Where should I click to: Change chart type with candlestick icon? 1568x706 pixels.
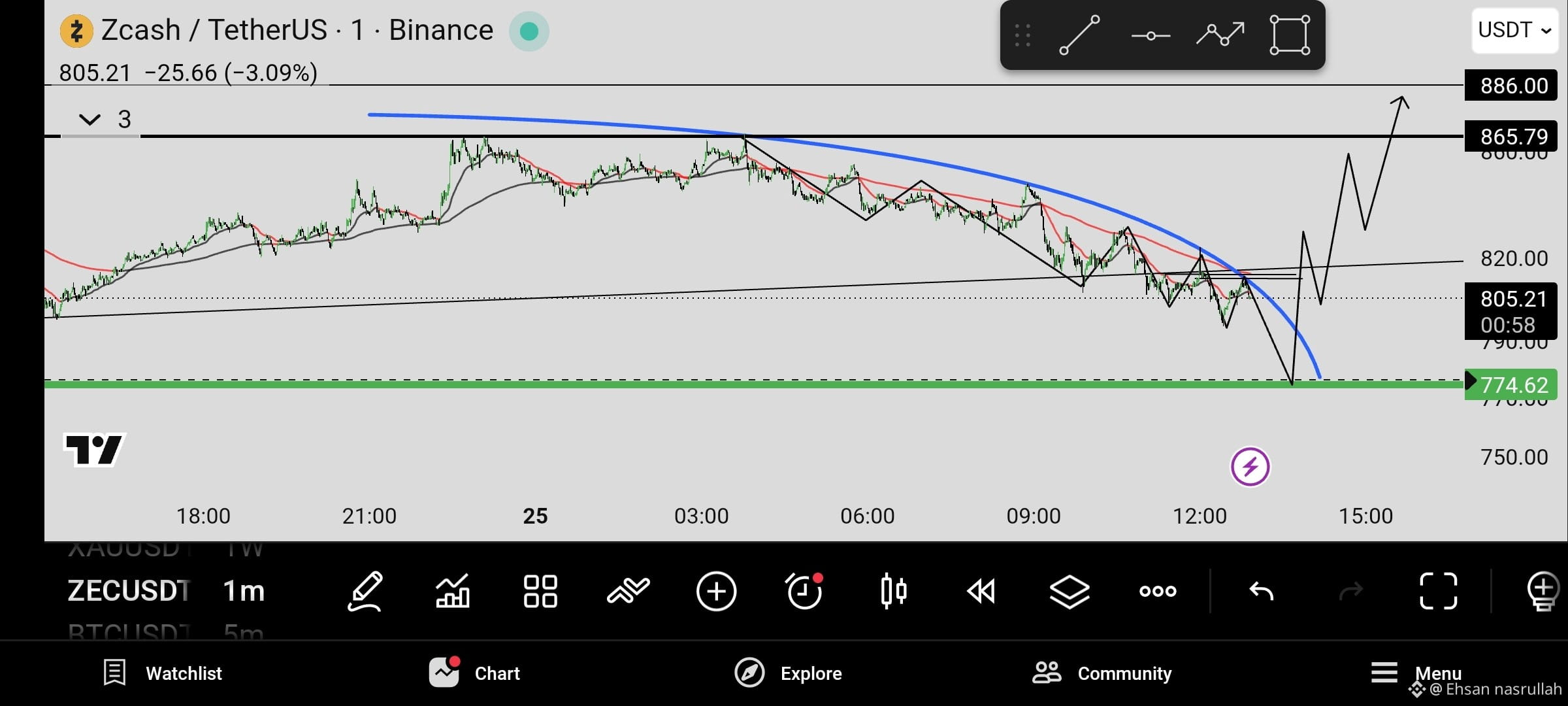click(x=893, y=592)
